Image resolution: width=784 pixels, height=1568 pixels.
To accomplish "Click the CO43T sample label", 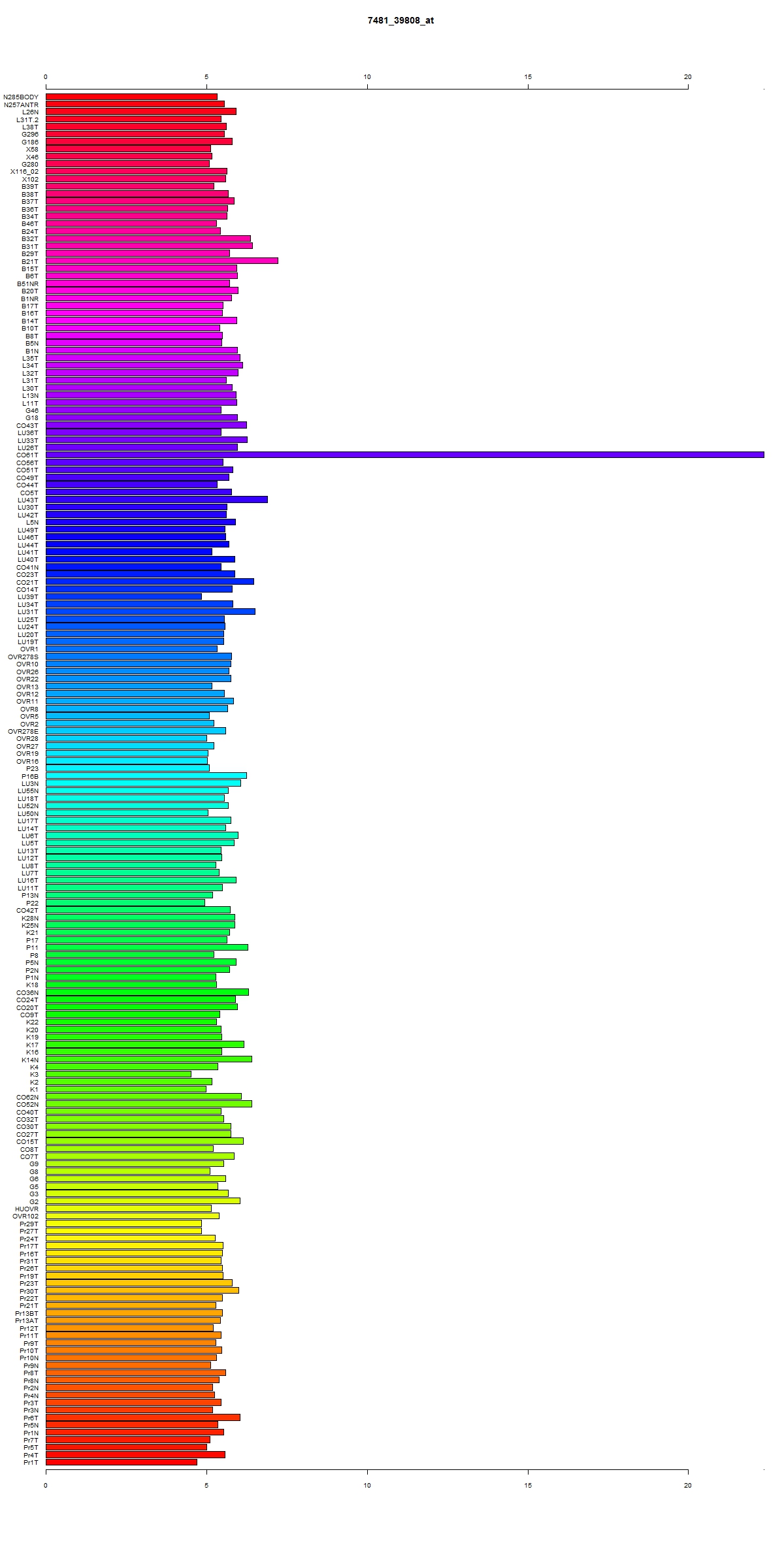I will tap(27, 425).
